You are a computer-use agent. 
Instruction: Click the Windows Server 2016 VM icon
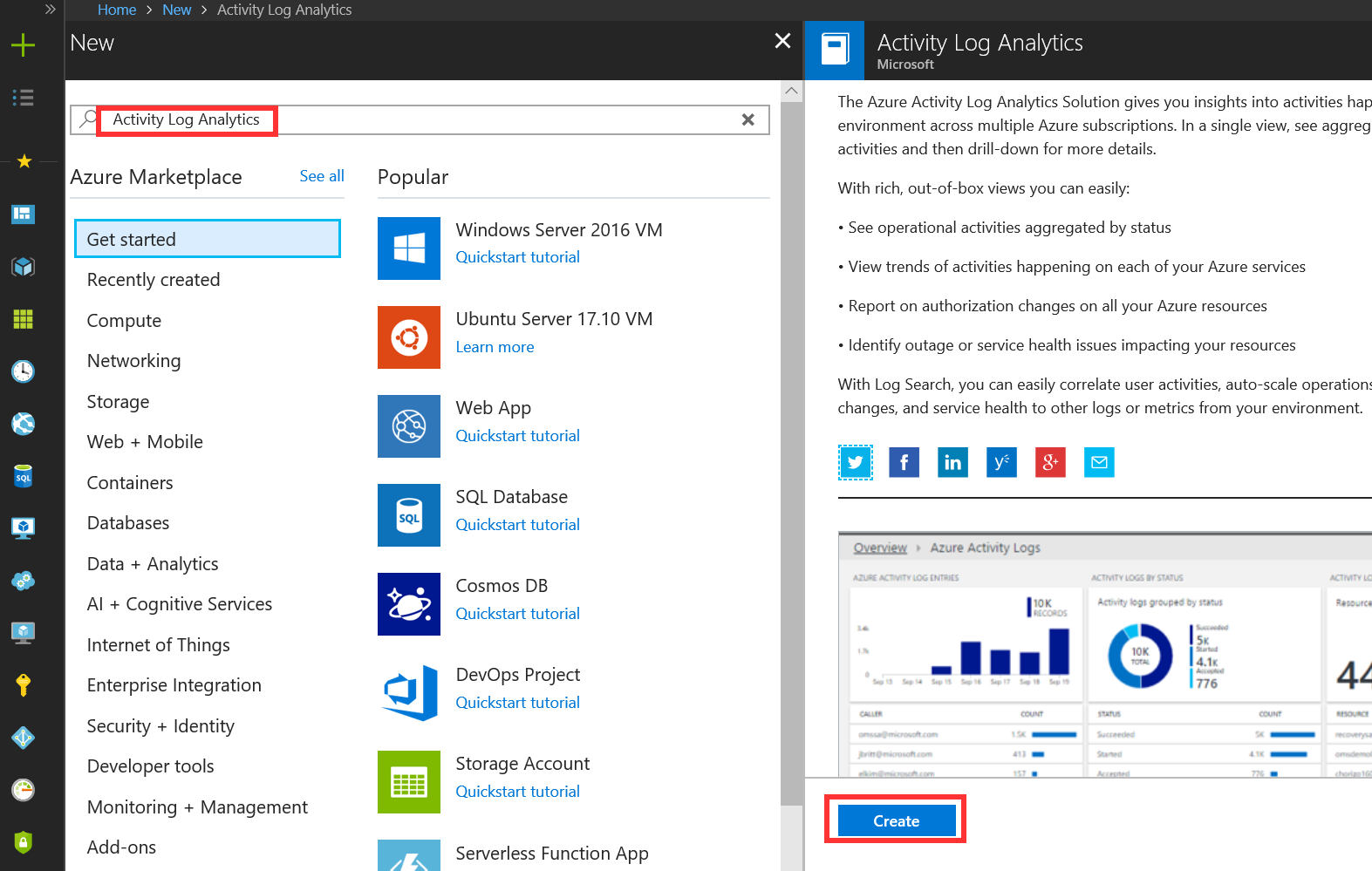[x=409, y=248]
